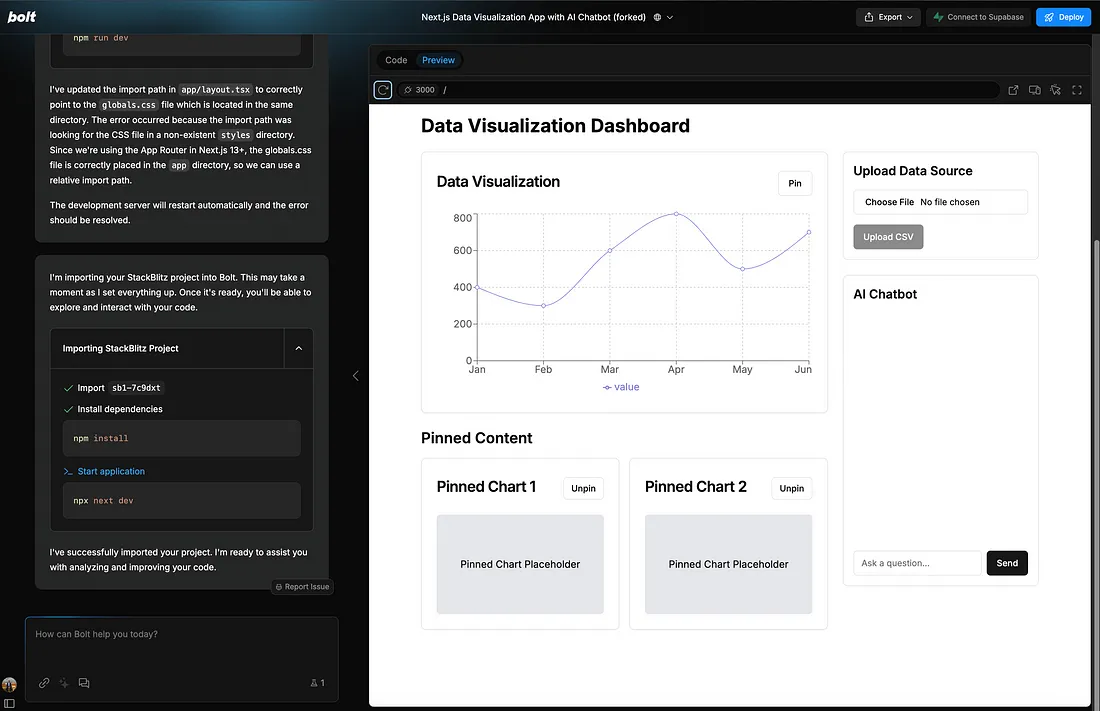Switch to the Code tab
Viewport: 1100px width, 711px height.
(396, 60)
